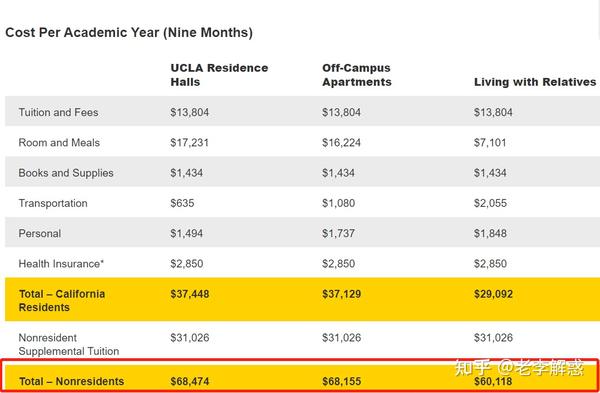Click the $68,474 nonresidents total

[x=190, y=381]
